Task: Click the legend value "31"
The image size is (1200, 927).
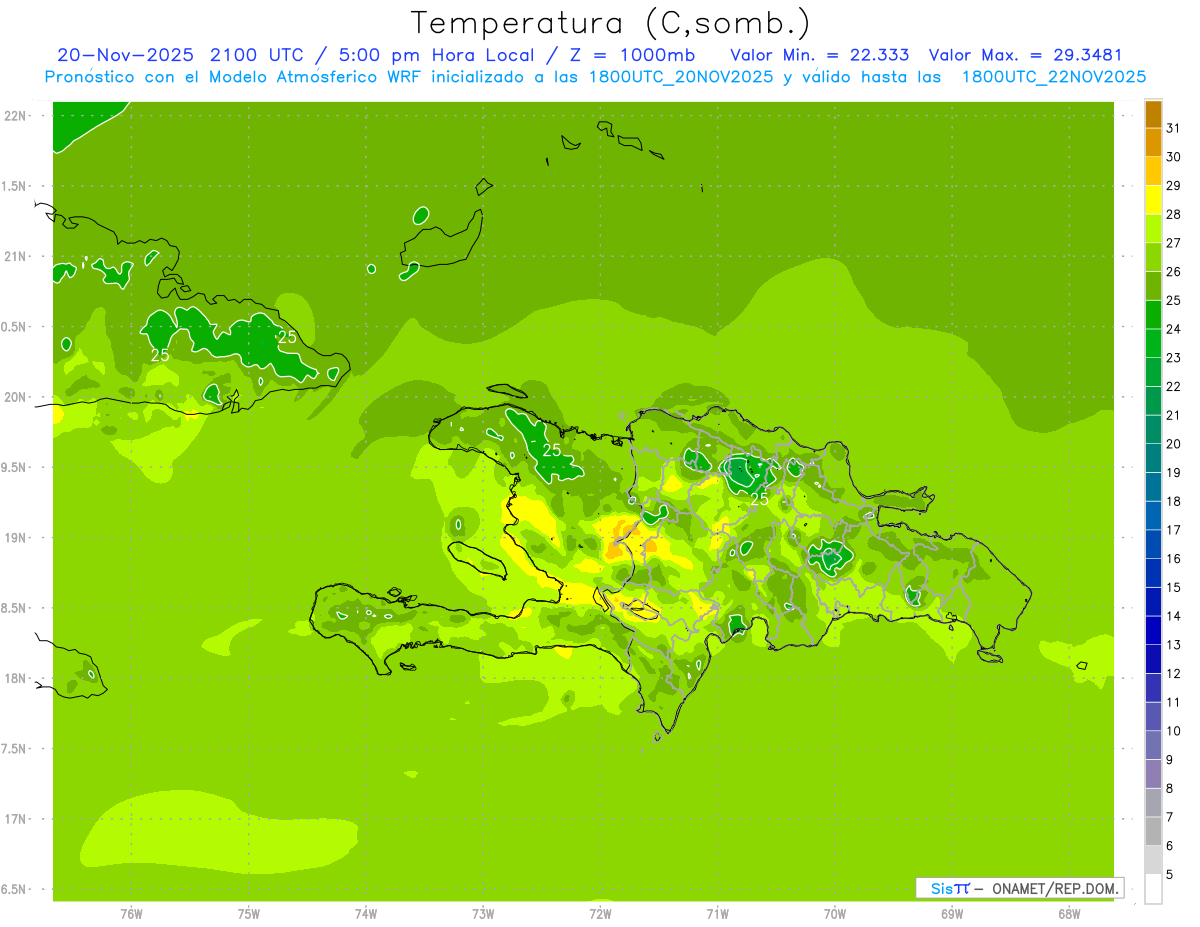Action: [x=1174, y=128]
